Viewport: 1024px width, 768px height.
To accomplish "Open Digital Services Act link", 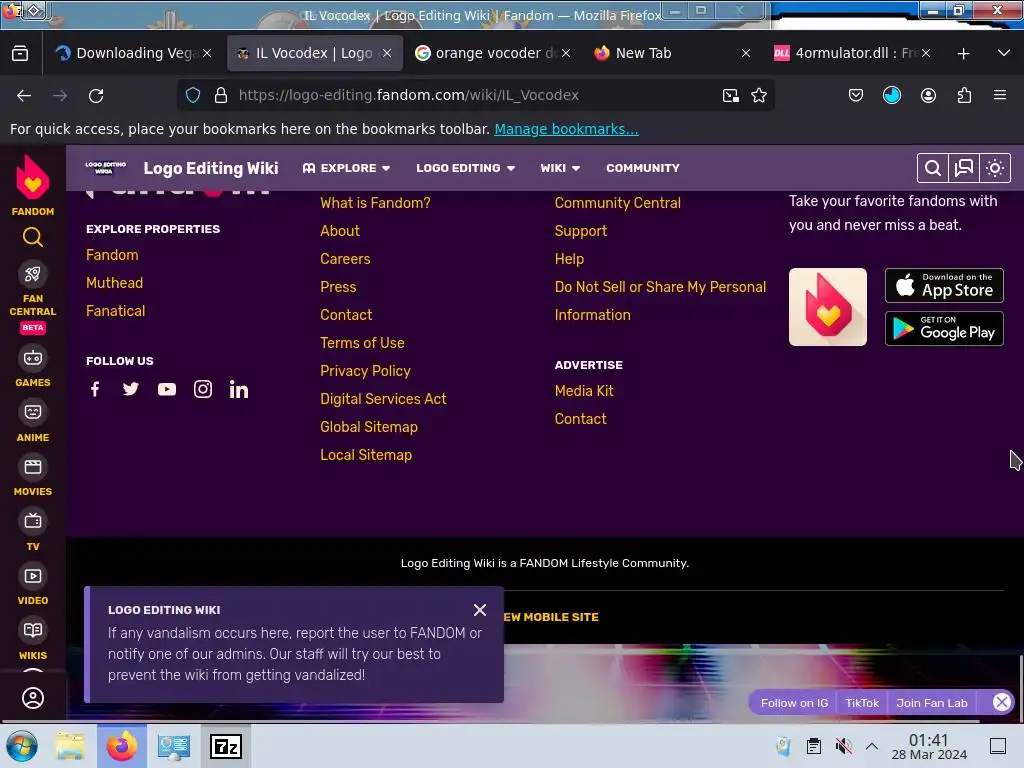I will [x=383, y=399].
